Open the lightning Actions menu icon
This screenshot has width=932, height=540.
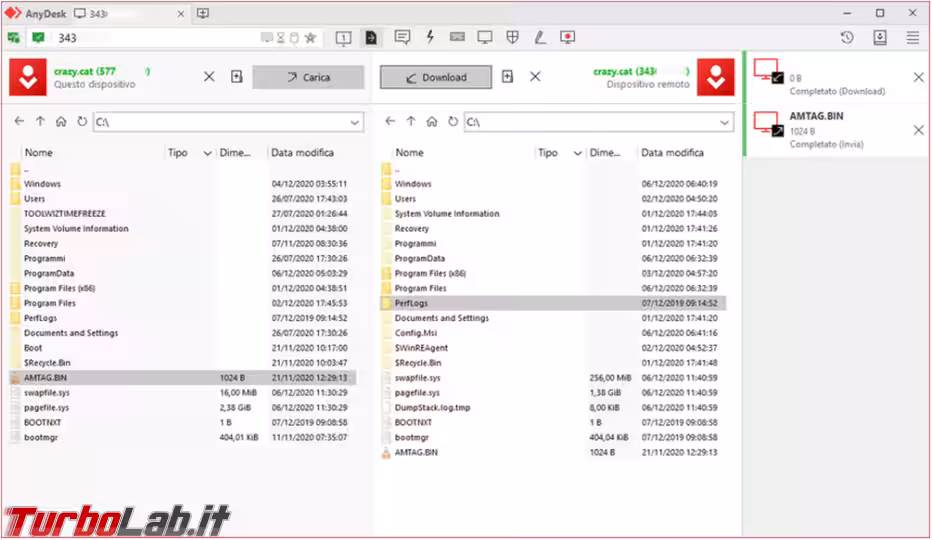point(430,37)
